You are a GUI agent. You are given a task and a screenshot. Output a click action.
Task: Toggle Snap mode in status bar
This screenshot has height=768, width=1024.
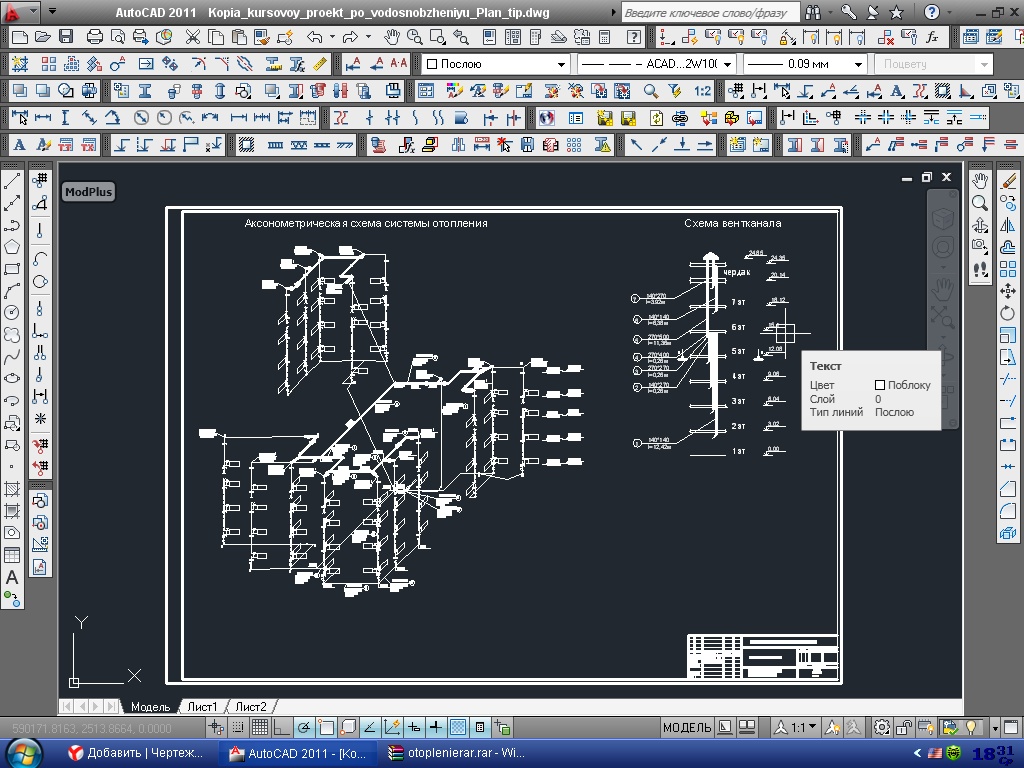(238, 727)
